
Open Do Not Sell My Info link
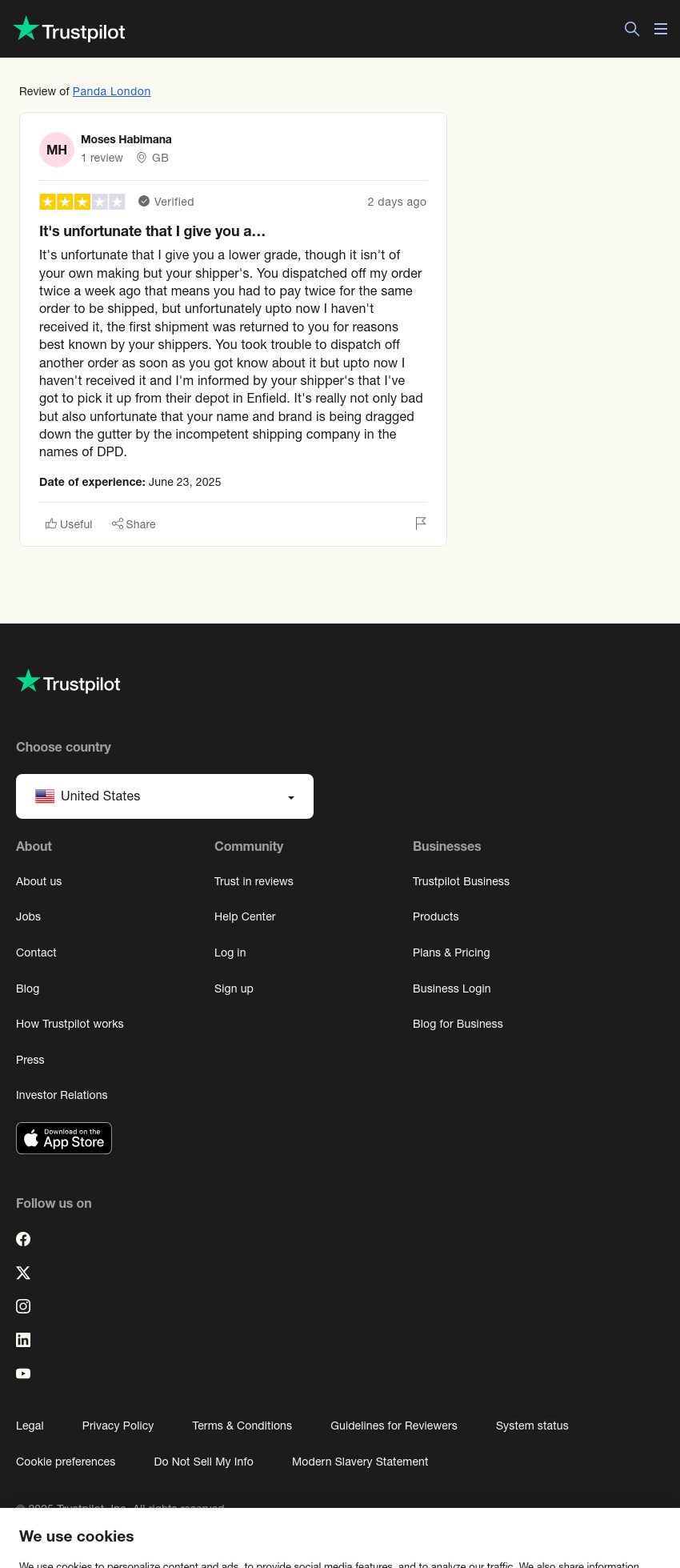click(x=203, y=1462)
